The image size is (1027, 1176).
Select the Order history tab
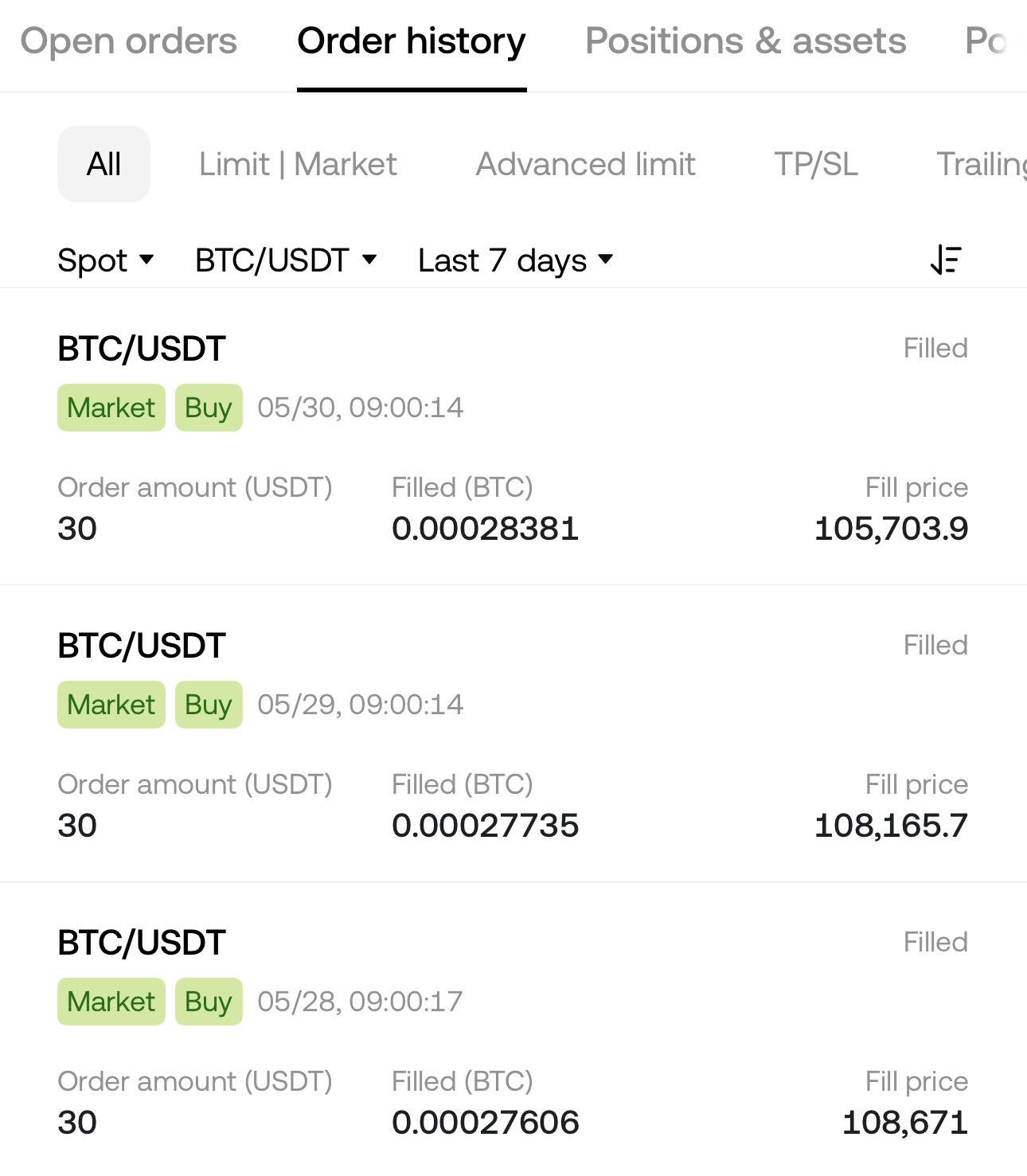(412, 41)
